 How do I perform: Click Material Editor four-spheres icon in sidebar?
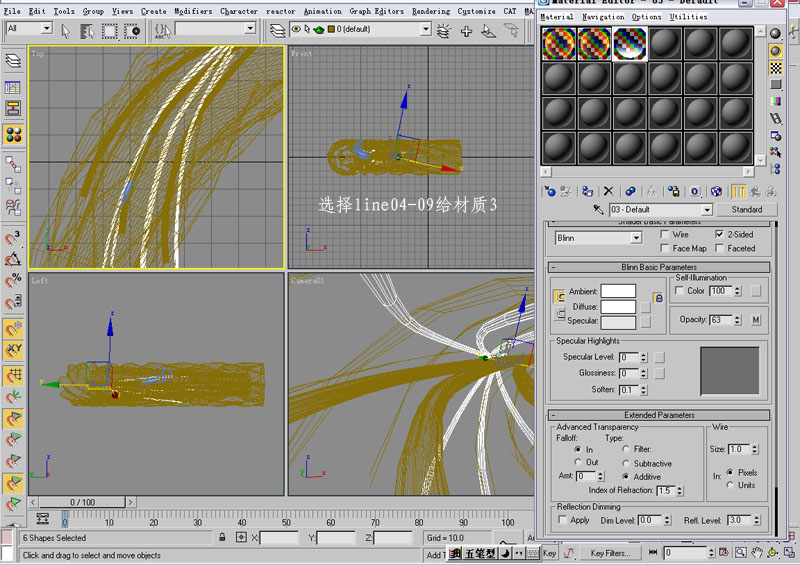(13, 134)
